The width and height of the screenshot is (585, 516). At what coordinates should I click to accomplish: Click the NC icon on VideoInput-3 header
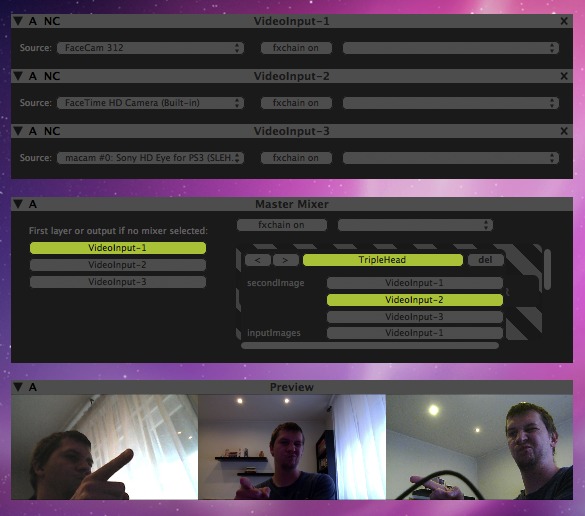point(52,131)
